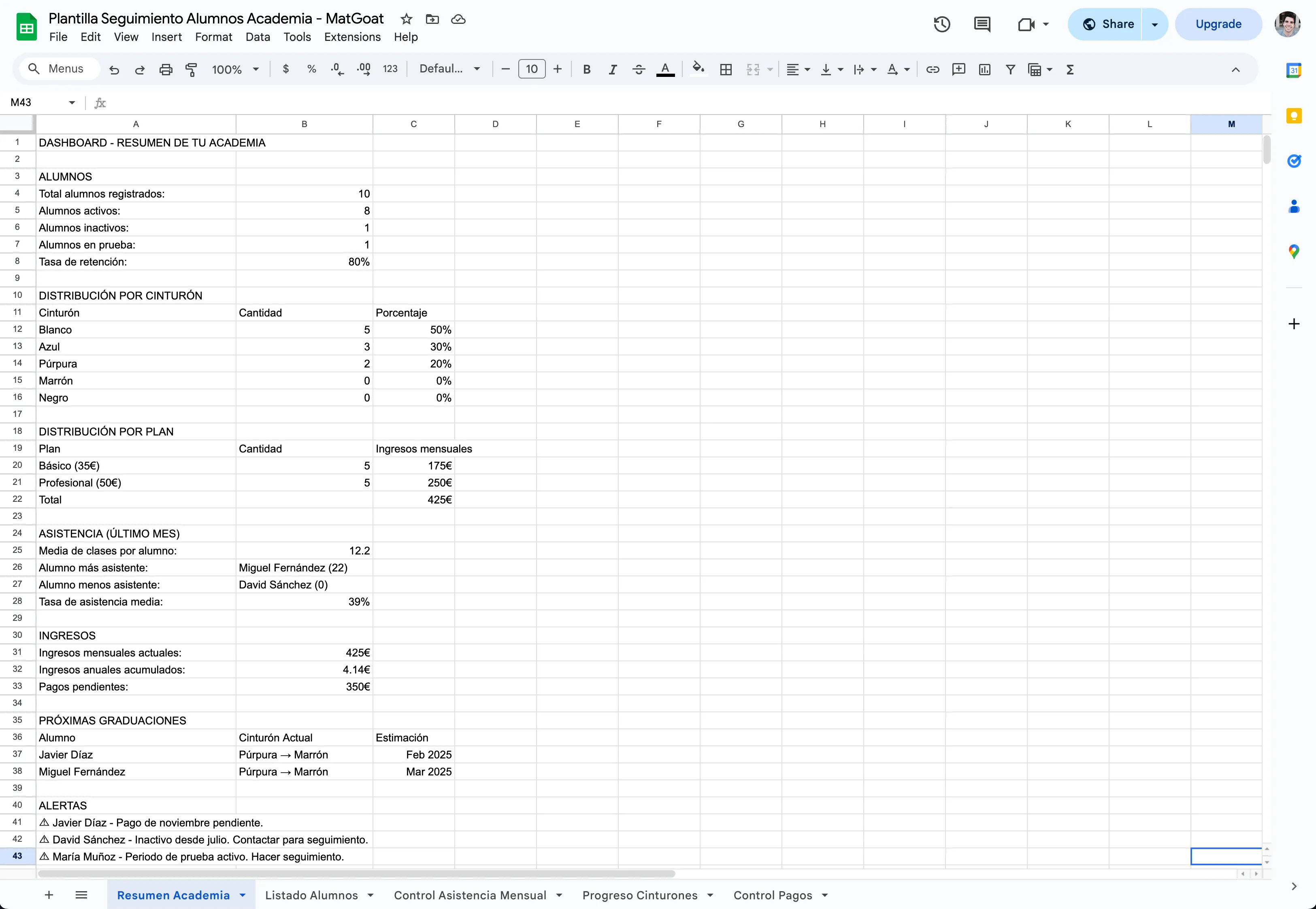Open Google Keep in side panel
Viewport: 1316px width, 909px height.
coord(1295,116)
